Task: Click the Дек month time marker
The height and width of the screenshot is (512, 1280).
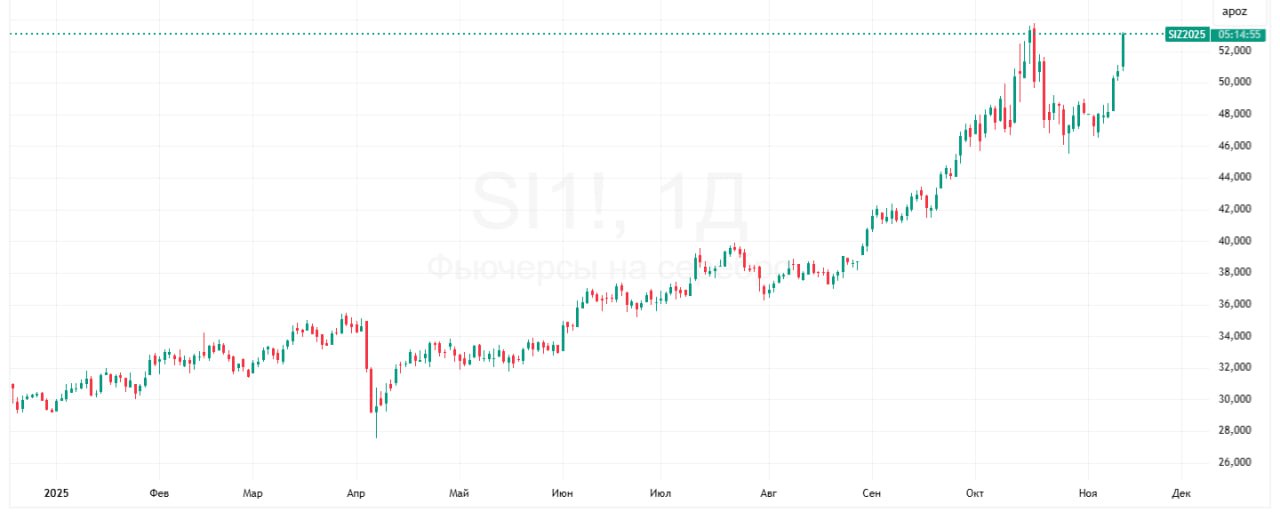Action: (1181, 493)
